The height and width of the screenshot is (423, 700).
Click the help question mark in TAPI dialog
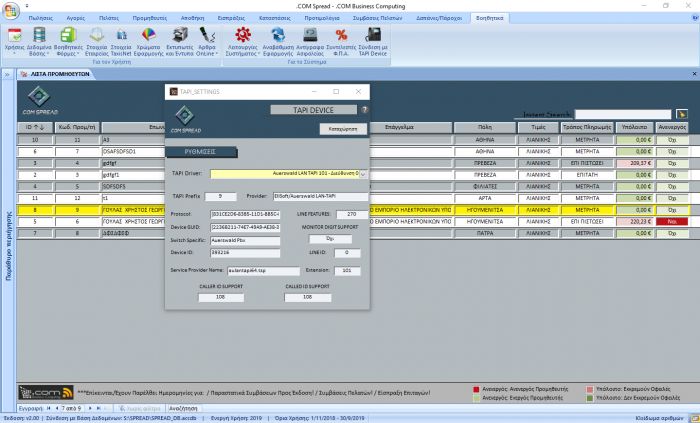pos(364,110)
